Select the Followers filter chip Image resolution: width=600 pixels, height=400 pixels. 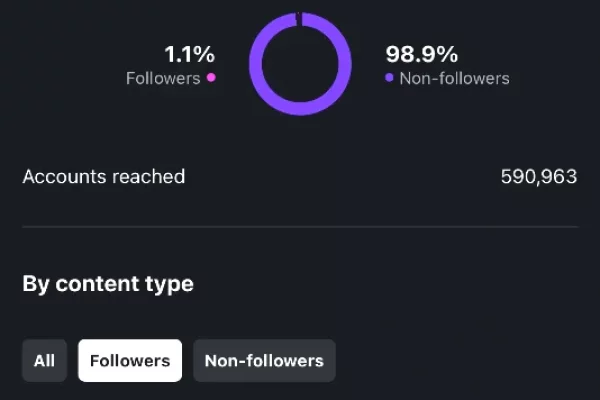tap(130, 361)
